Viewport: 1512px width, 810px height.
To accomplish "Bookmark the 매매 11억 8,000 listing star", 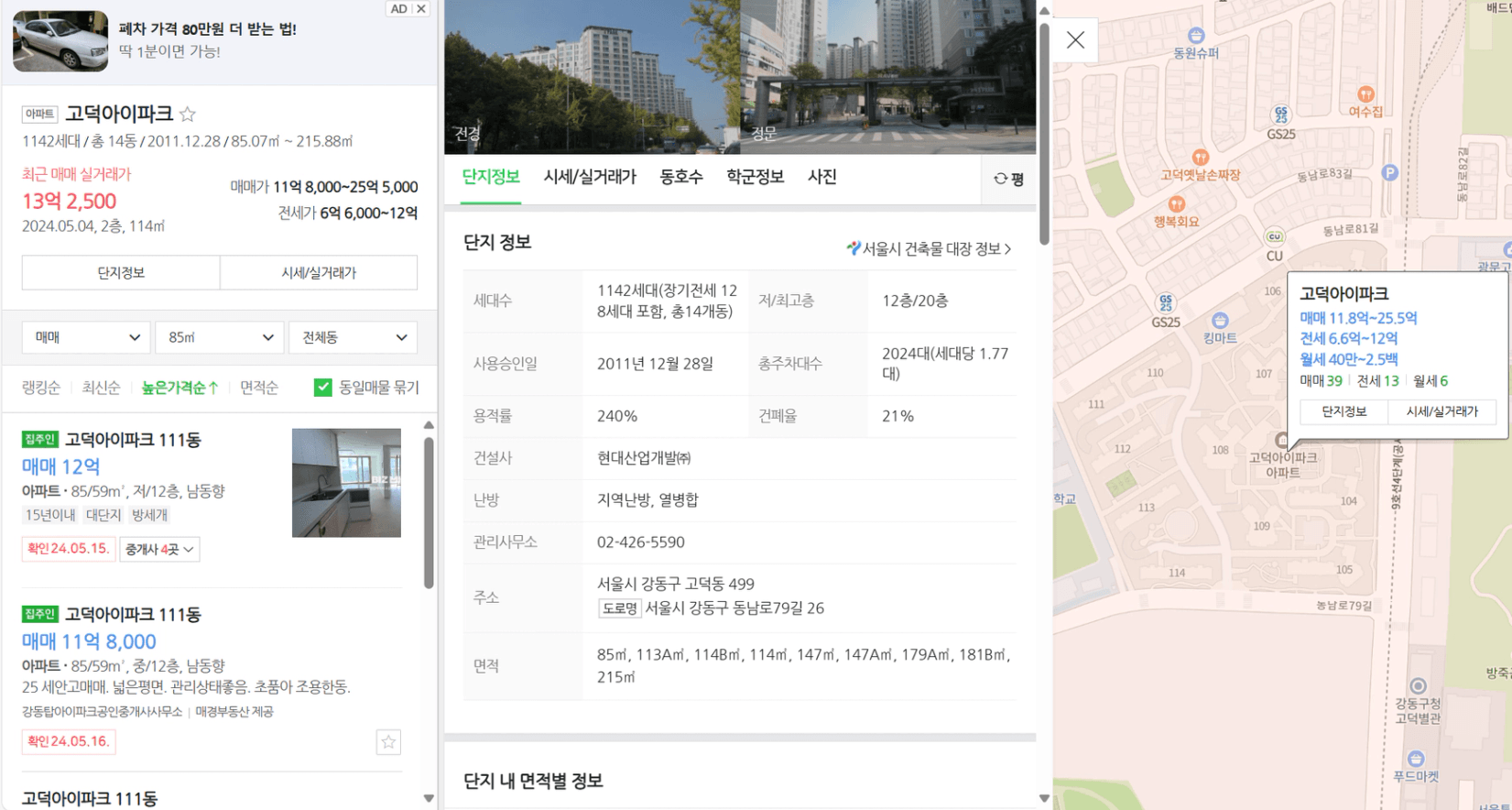I will [x=388, y=742].
